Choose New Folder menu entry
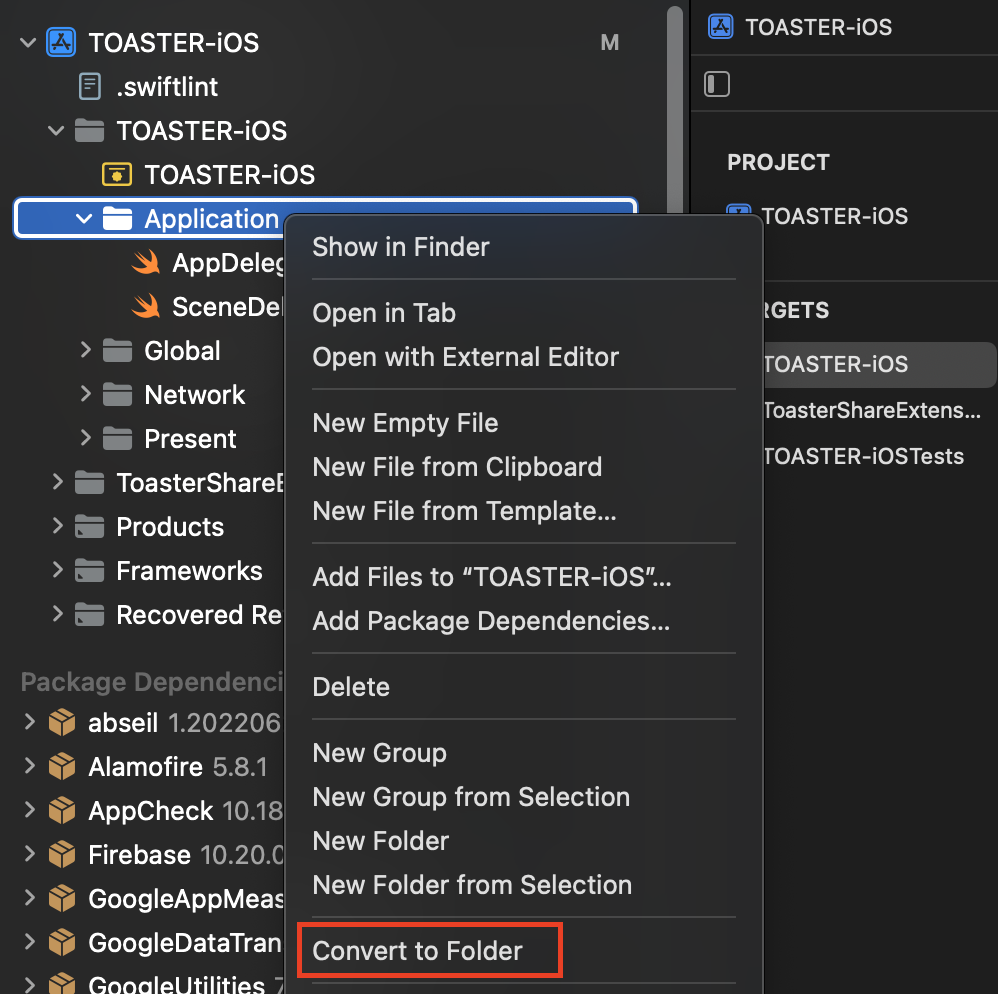The image size is (998, 994). click(x=381, y=841)
